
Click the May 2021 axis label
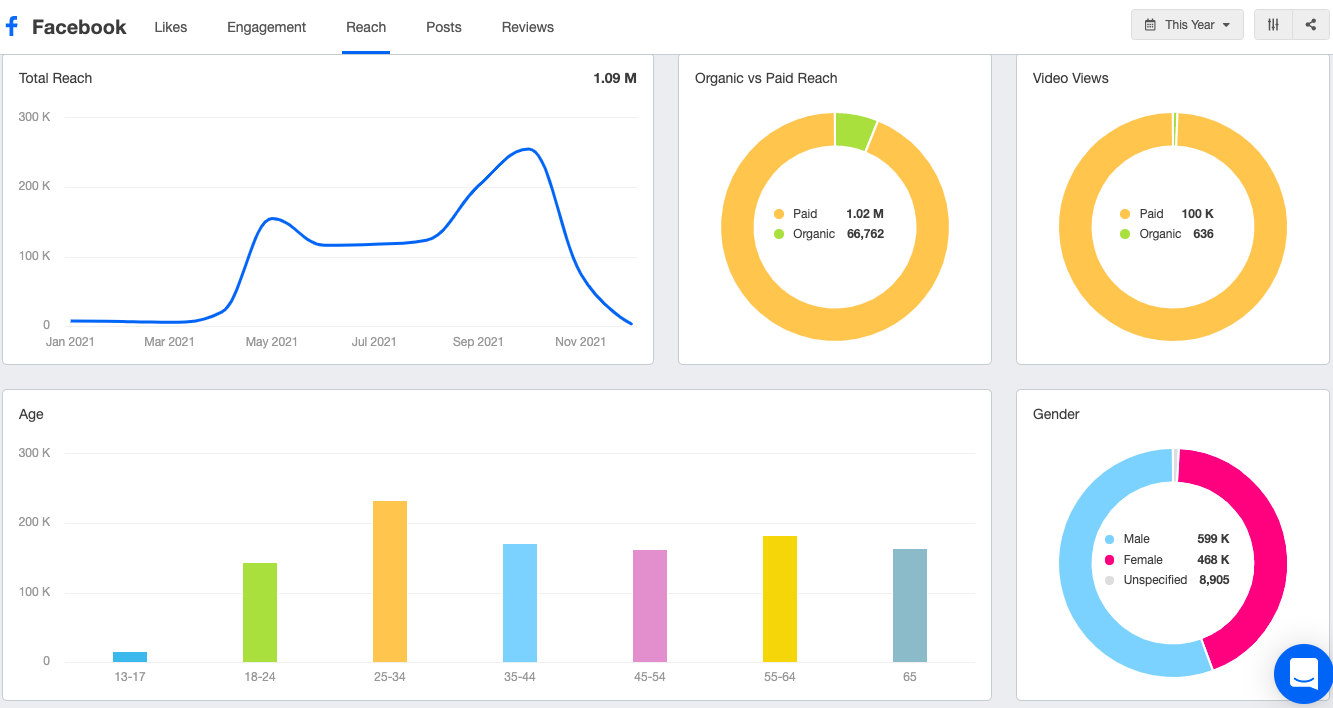[x=272, y=342]
